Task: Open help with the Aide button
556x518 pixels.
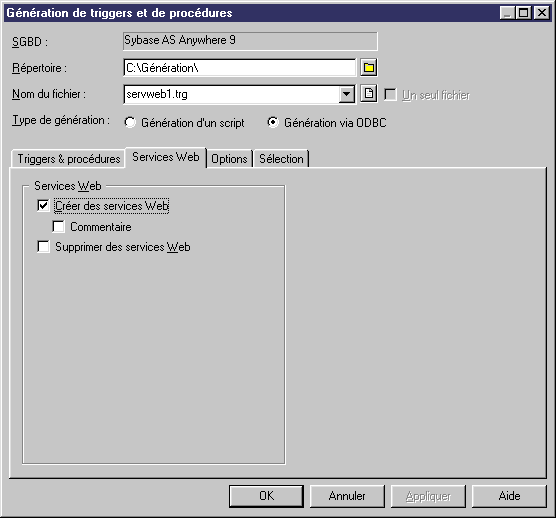Action: 509,496
